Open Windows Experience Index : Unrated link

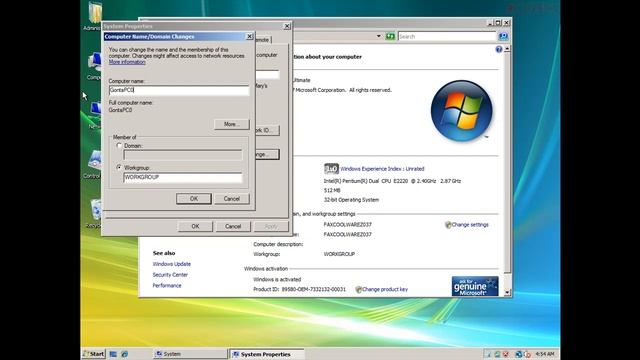[x=382, y=169]
